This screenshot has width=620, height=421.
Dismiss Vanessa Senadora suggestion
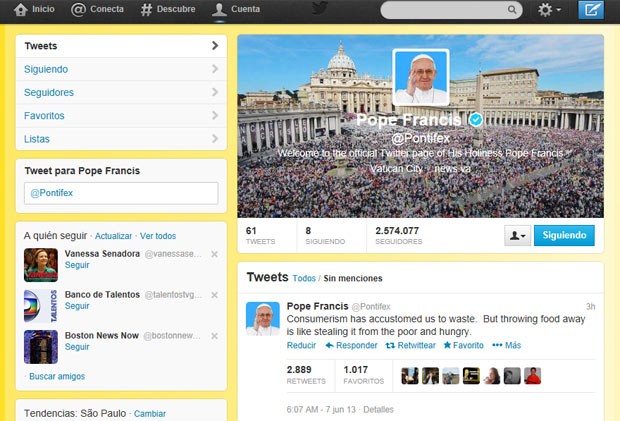[x=214, y=255]
